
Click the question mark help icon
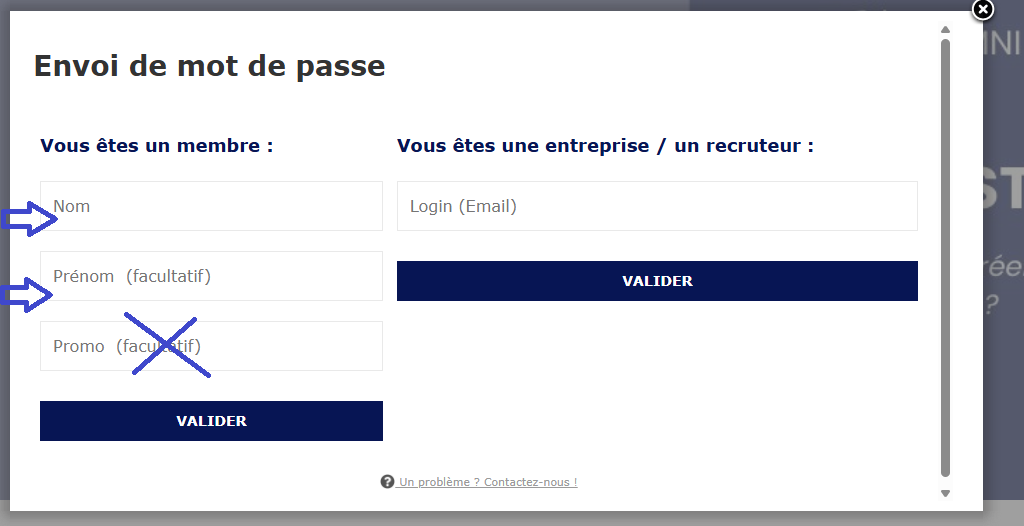tap(387, 482)
